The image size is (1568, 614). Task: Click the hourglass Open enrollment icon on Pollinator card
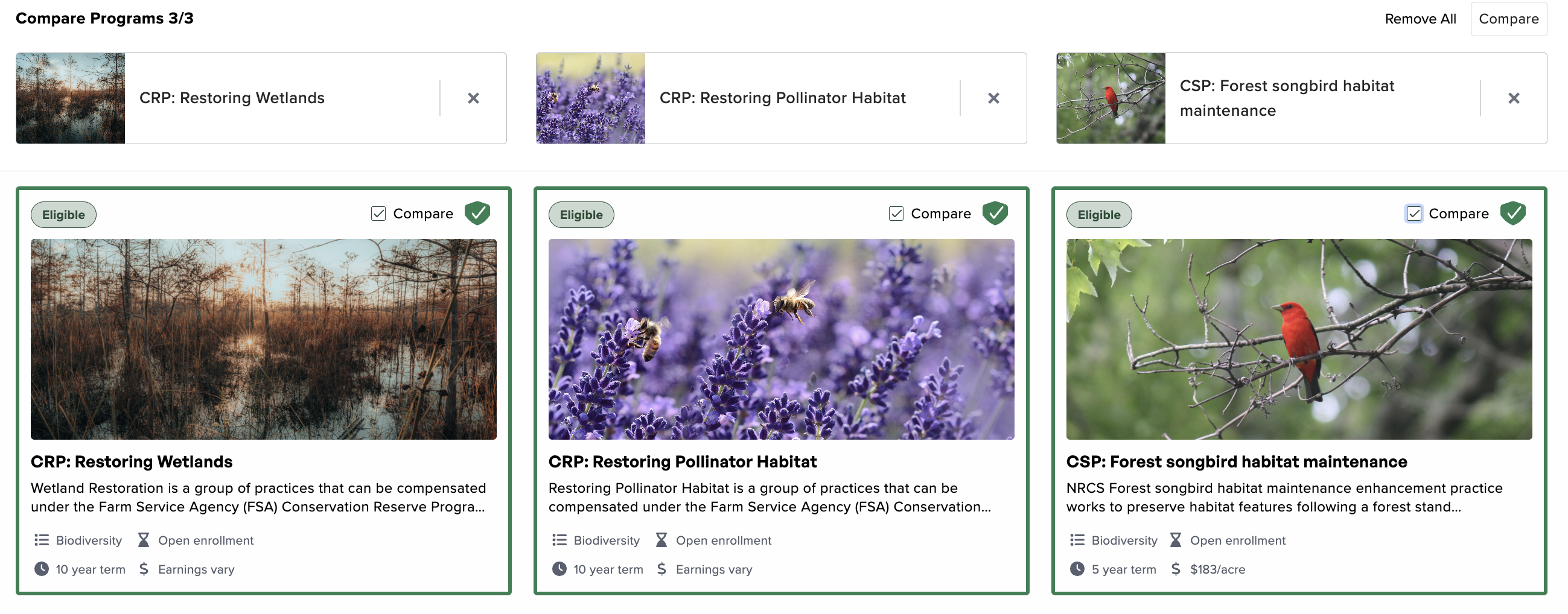pos(661,540)
